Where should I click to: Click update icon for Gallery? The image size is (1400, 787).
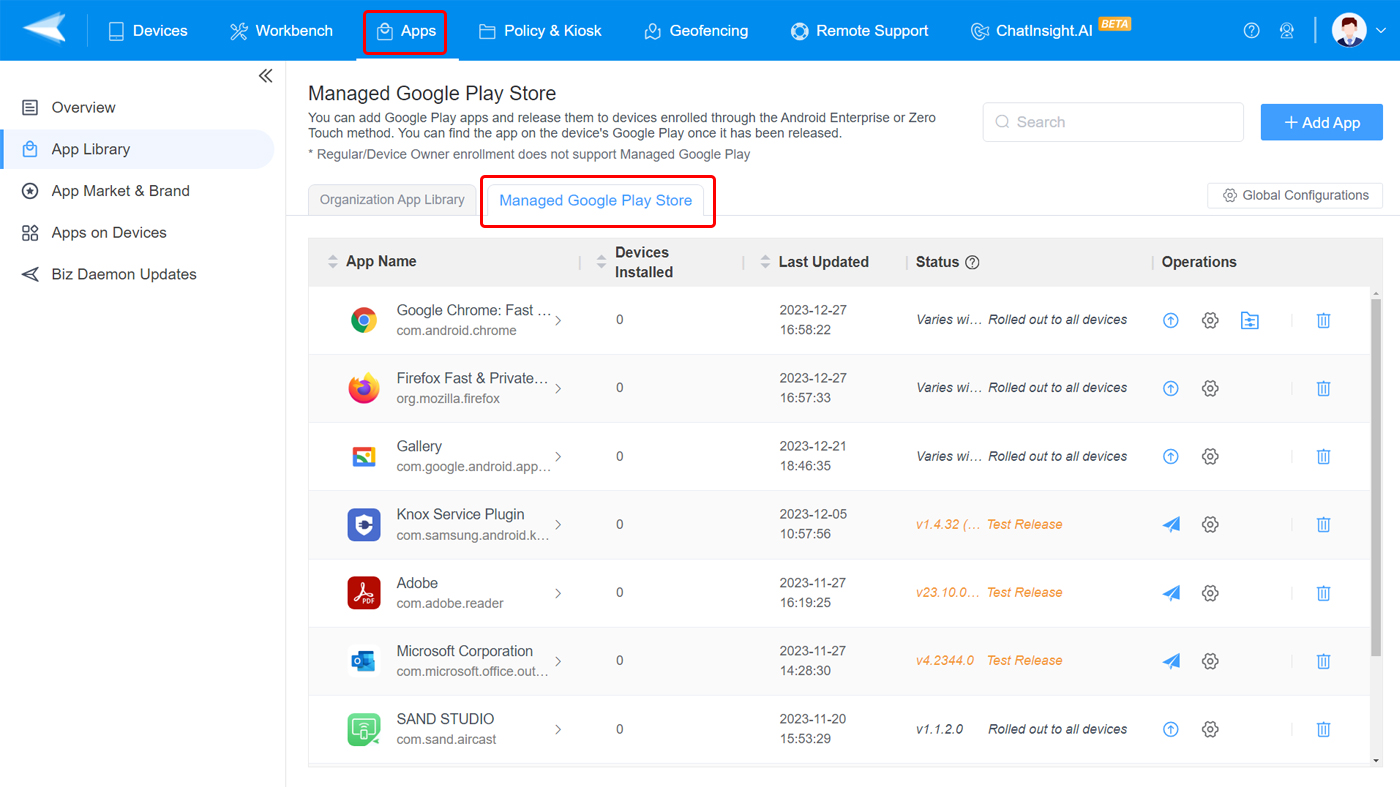(1171, 456)
